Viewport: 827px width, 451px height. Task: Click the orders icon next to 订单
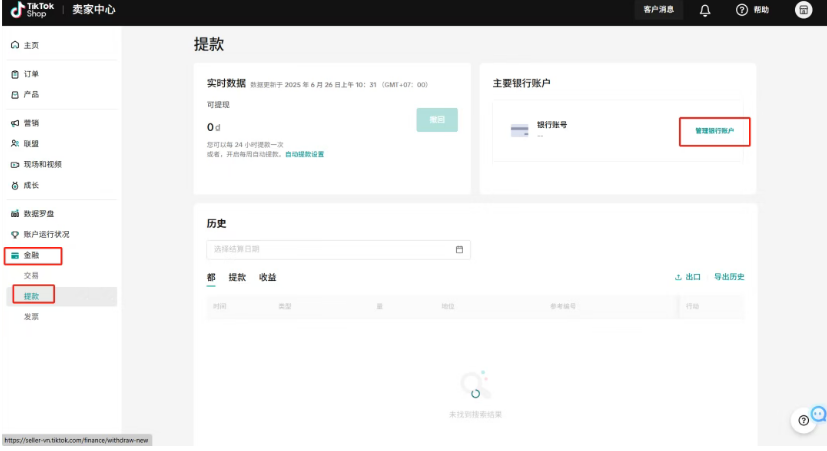tap(15, 74)
